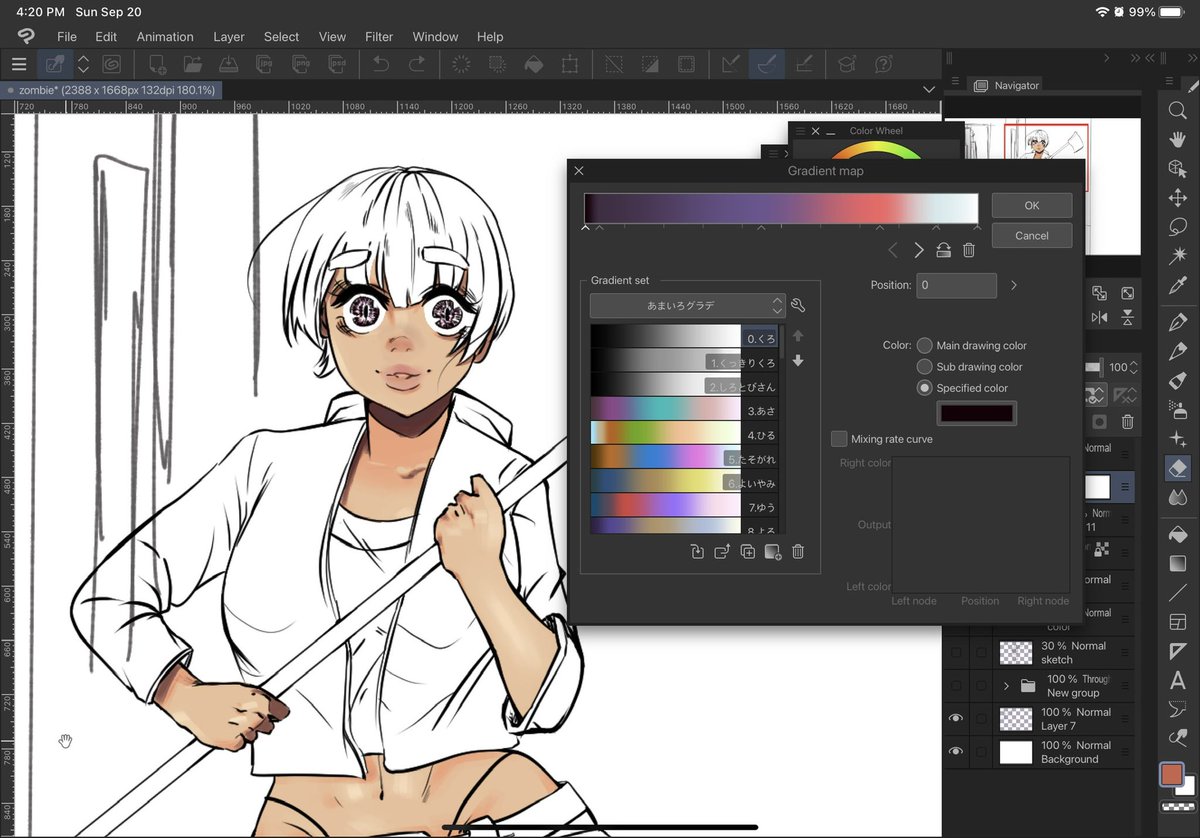Toggle visibility of Layer 7
The width and height of the screenshot is (1200, 838).
[x=956, y=718]
